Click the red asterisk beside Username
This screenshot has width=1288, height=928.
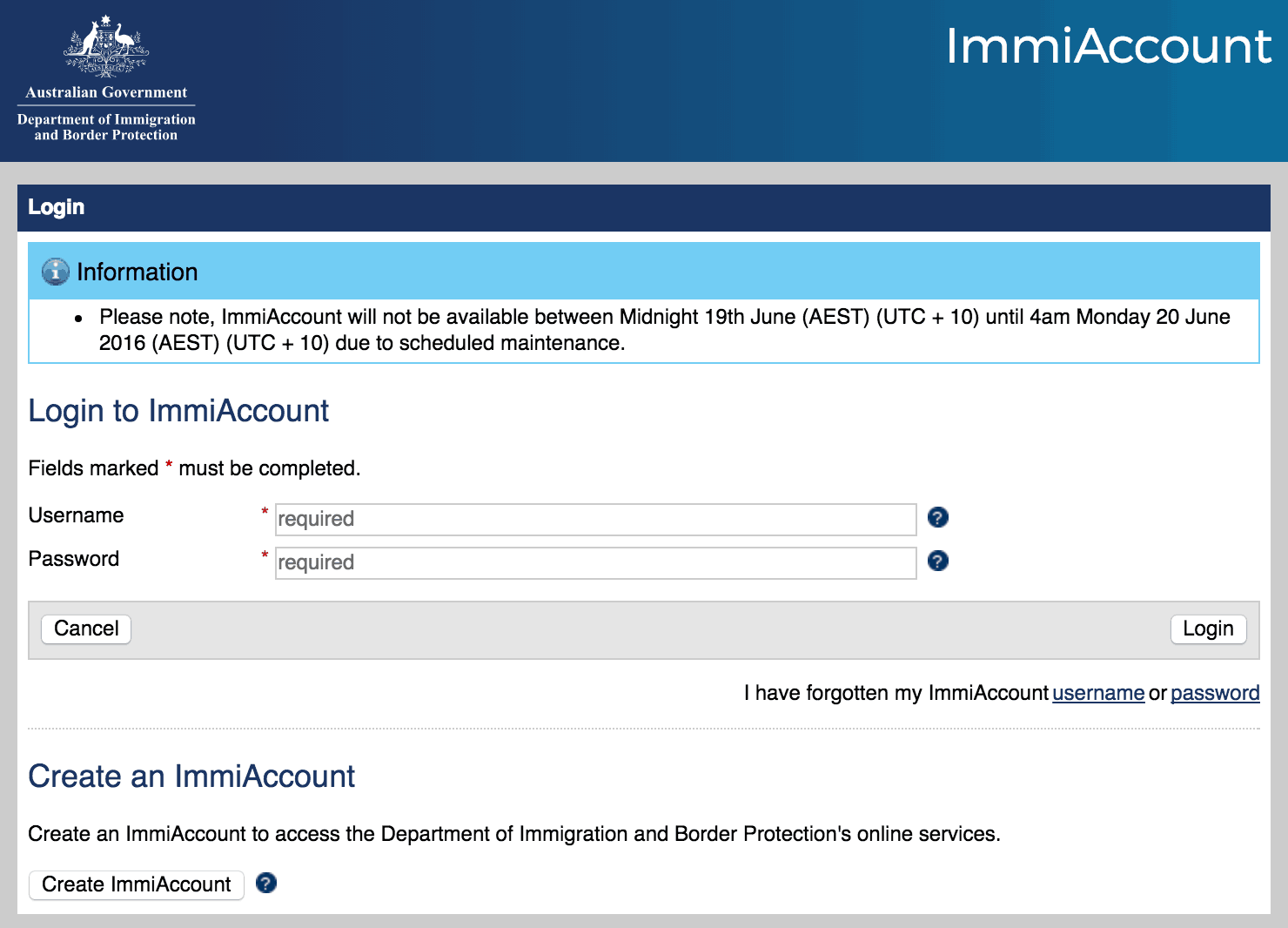264,514
